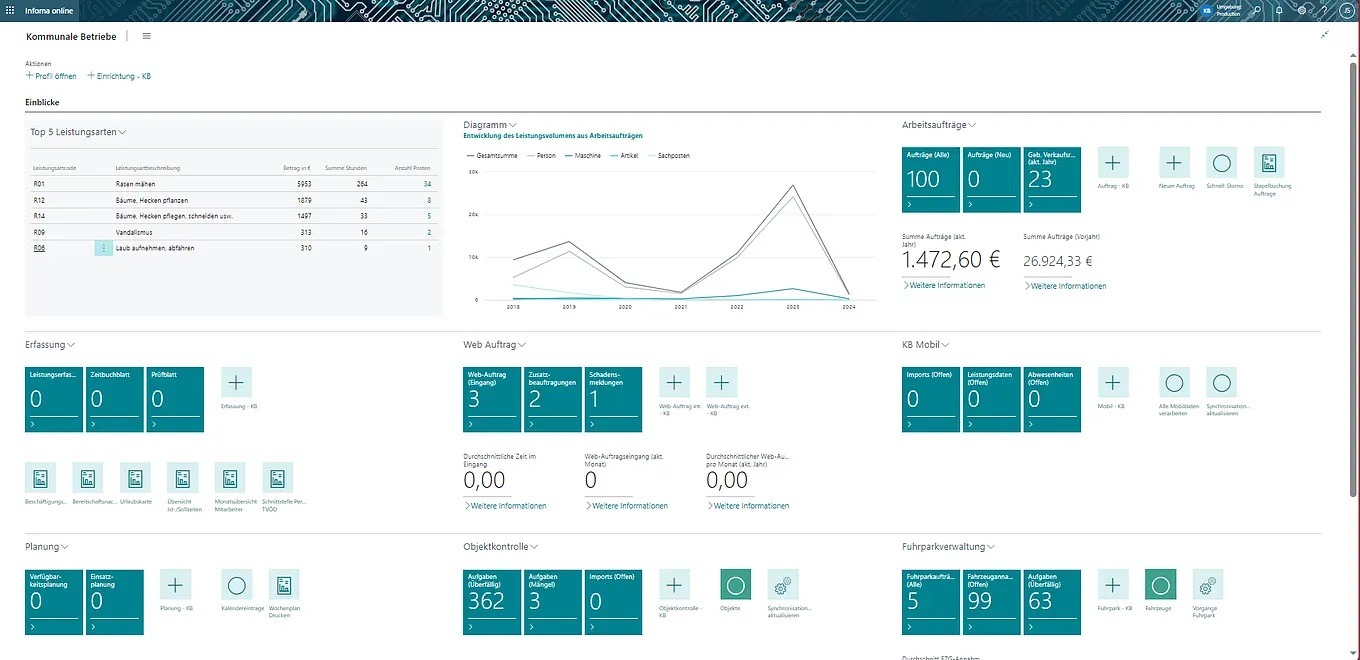This screenshot has height=660, width=1360.
Task: Open the Urlaubskarte report icon
Action: (x=135, y=478)
